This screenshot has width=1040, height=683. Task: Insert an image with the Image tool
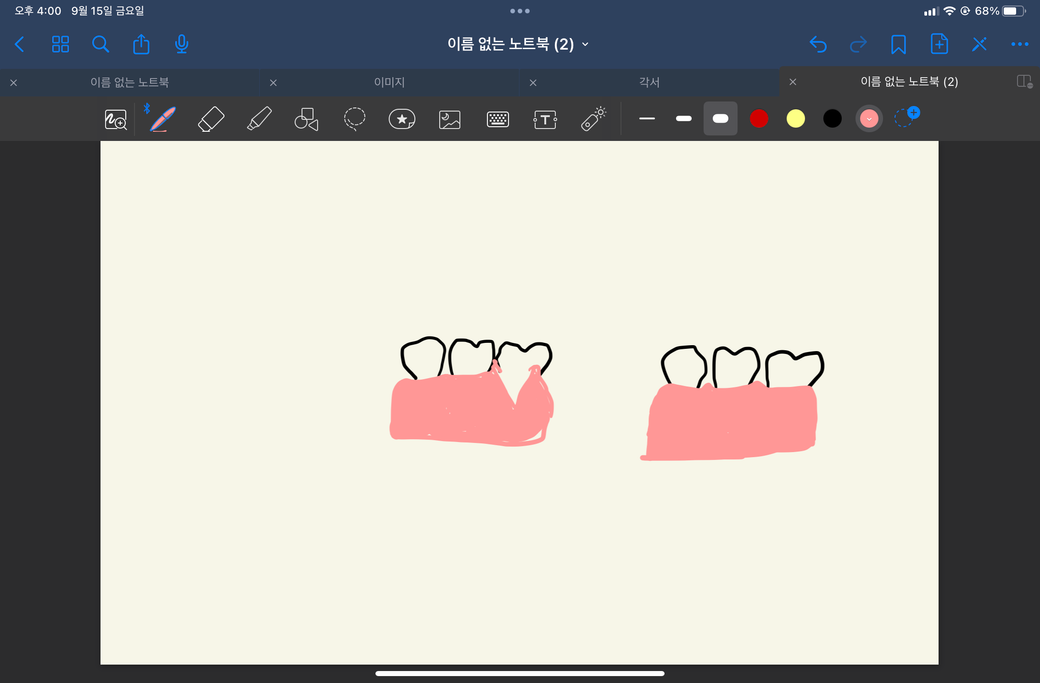(x=450, y=119)
